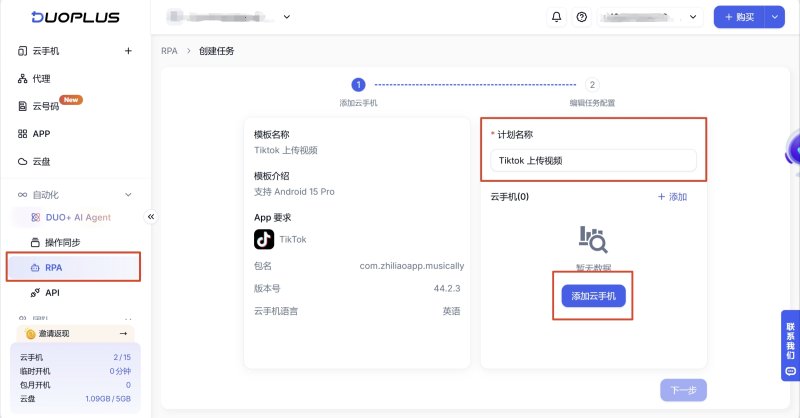Click the APP grid icon
800x418 pixels.
[x=22, y=134]
